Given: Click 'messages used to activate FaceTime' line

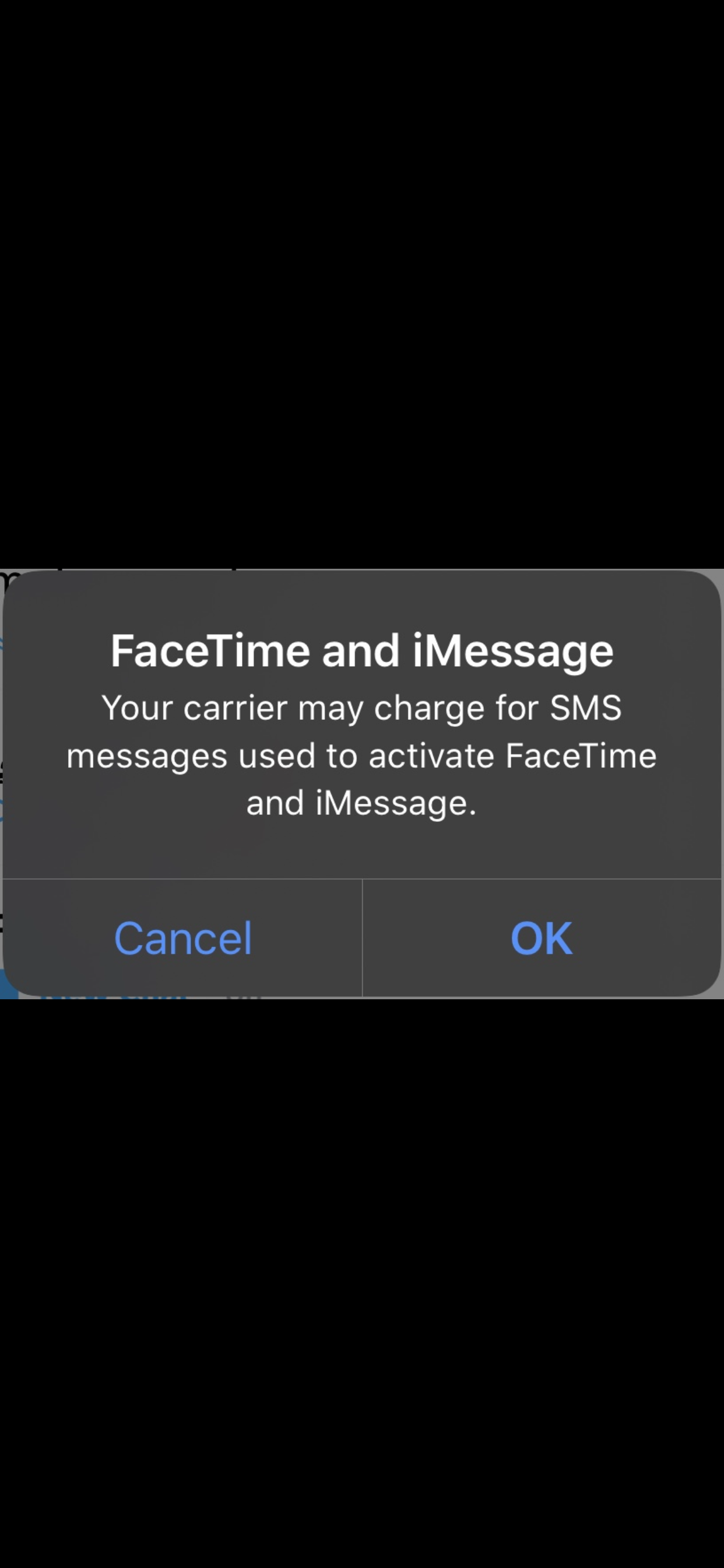Looking at the screenshot, I should coord(362,756).
